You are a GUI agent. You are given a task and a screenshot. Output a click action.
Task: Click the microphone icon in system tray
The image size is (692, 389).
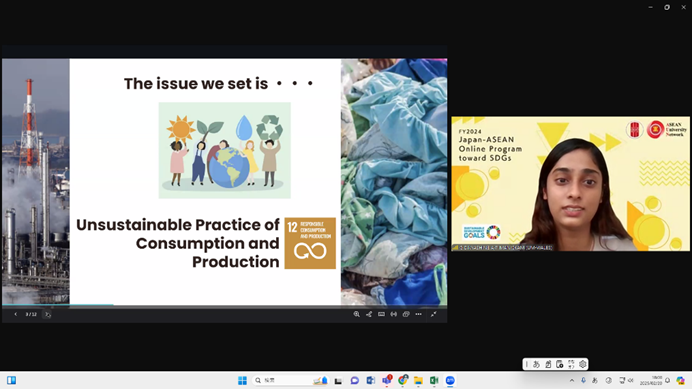click(583, 381)
